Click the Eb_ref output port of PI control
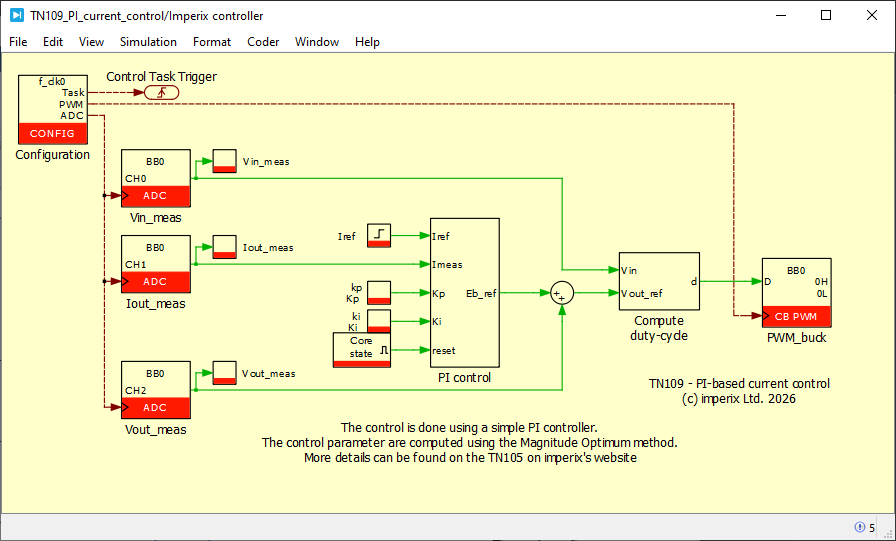896x541 pixels. [481, 293]
